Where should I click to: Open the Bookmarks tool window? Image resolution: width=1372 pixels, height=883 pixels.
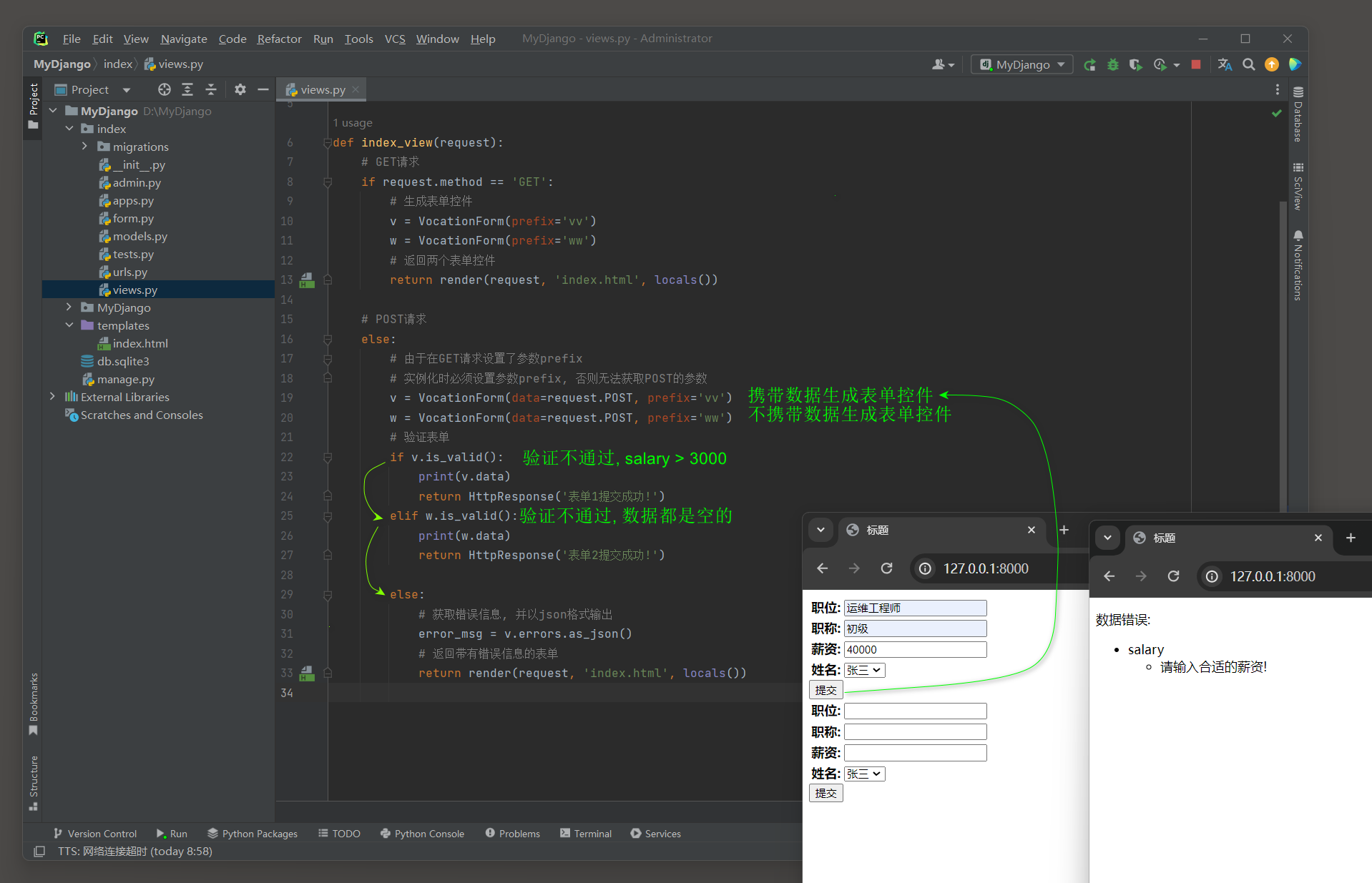point(33,704)
